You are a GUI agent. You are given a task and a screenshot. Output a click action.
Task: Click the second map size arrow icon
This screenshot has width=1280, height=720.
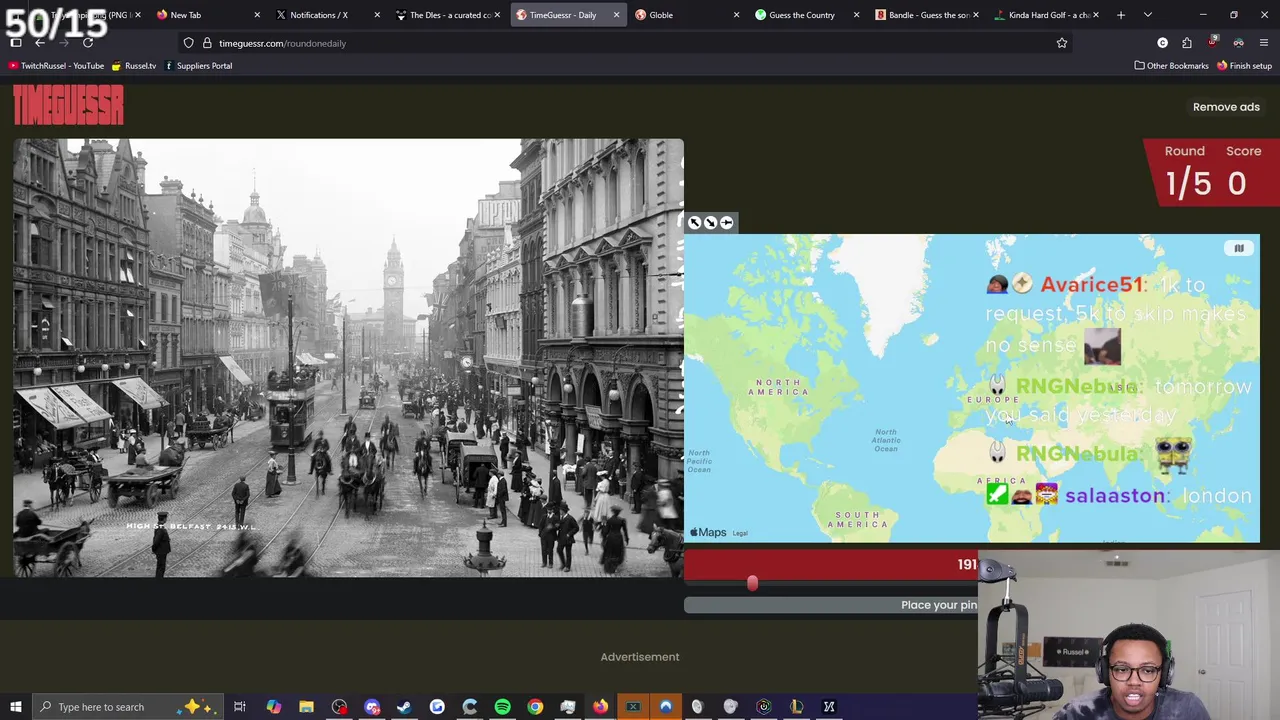710,223
